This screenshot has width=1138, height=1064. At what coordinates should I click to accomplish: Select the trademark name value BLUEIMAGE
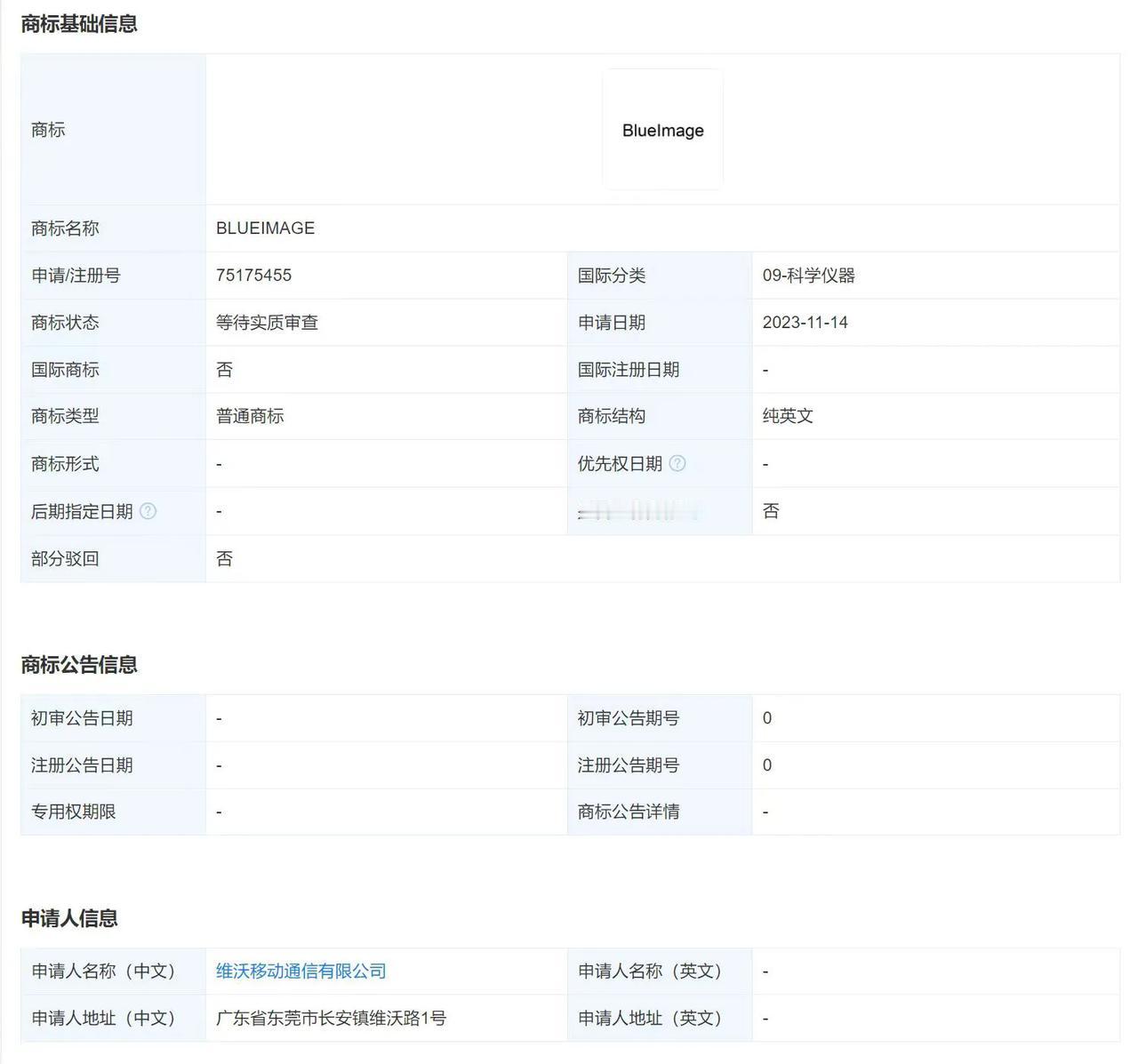pos(265,228)
